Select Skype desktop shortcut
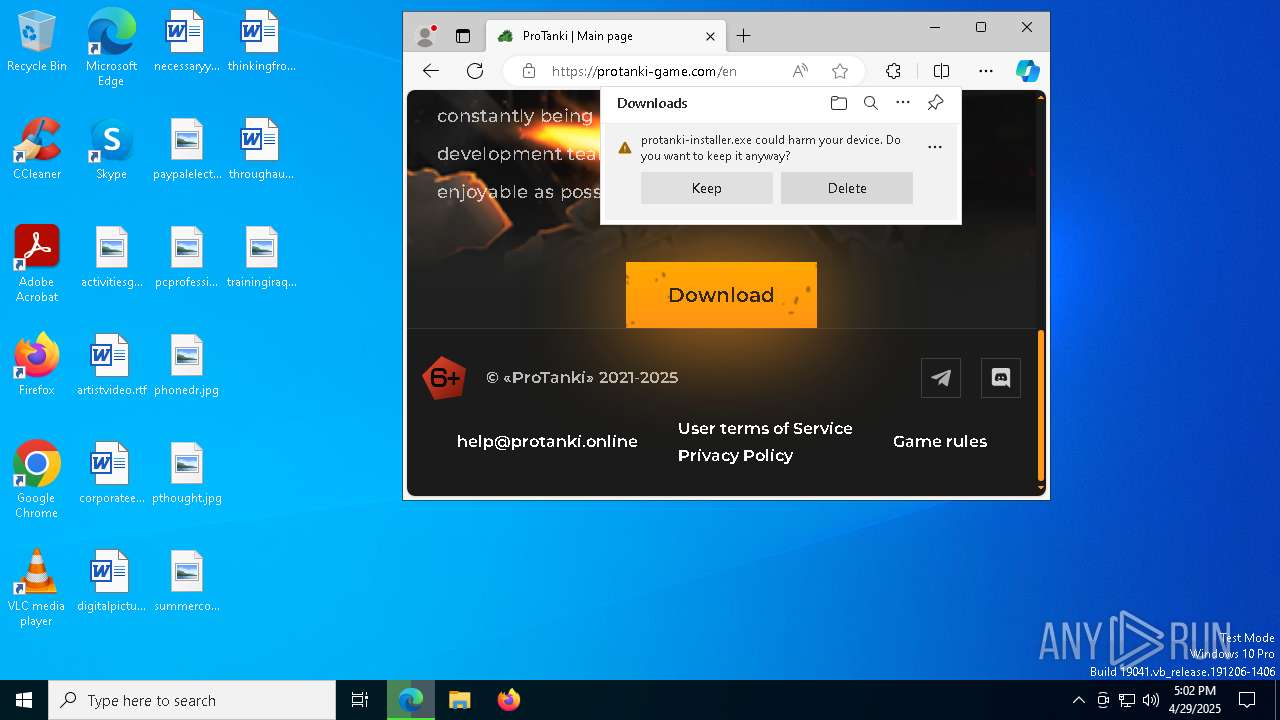 click(111, 149)
